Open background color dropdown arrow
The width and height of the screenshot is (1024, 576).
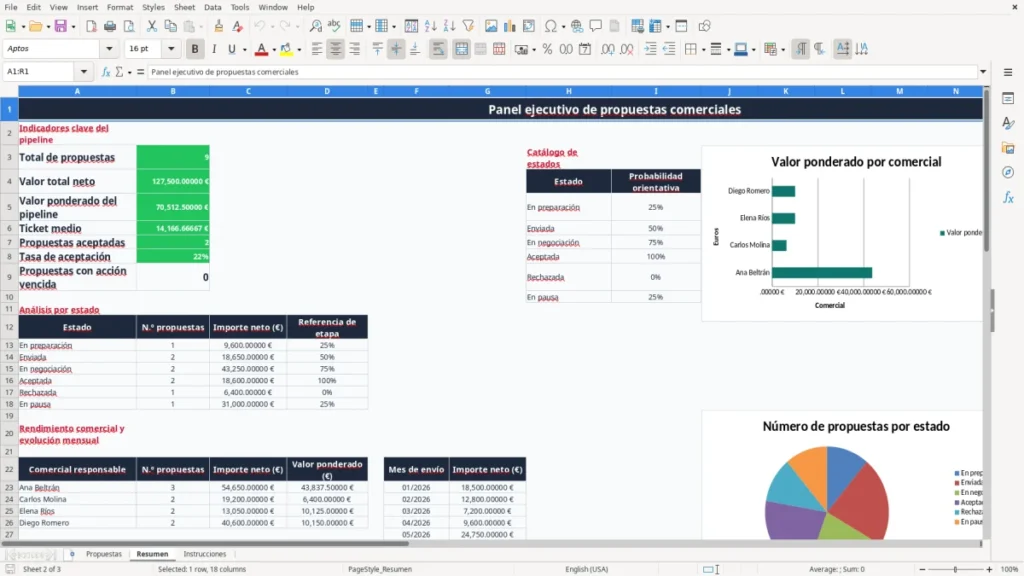click(x=299, y=50)
